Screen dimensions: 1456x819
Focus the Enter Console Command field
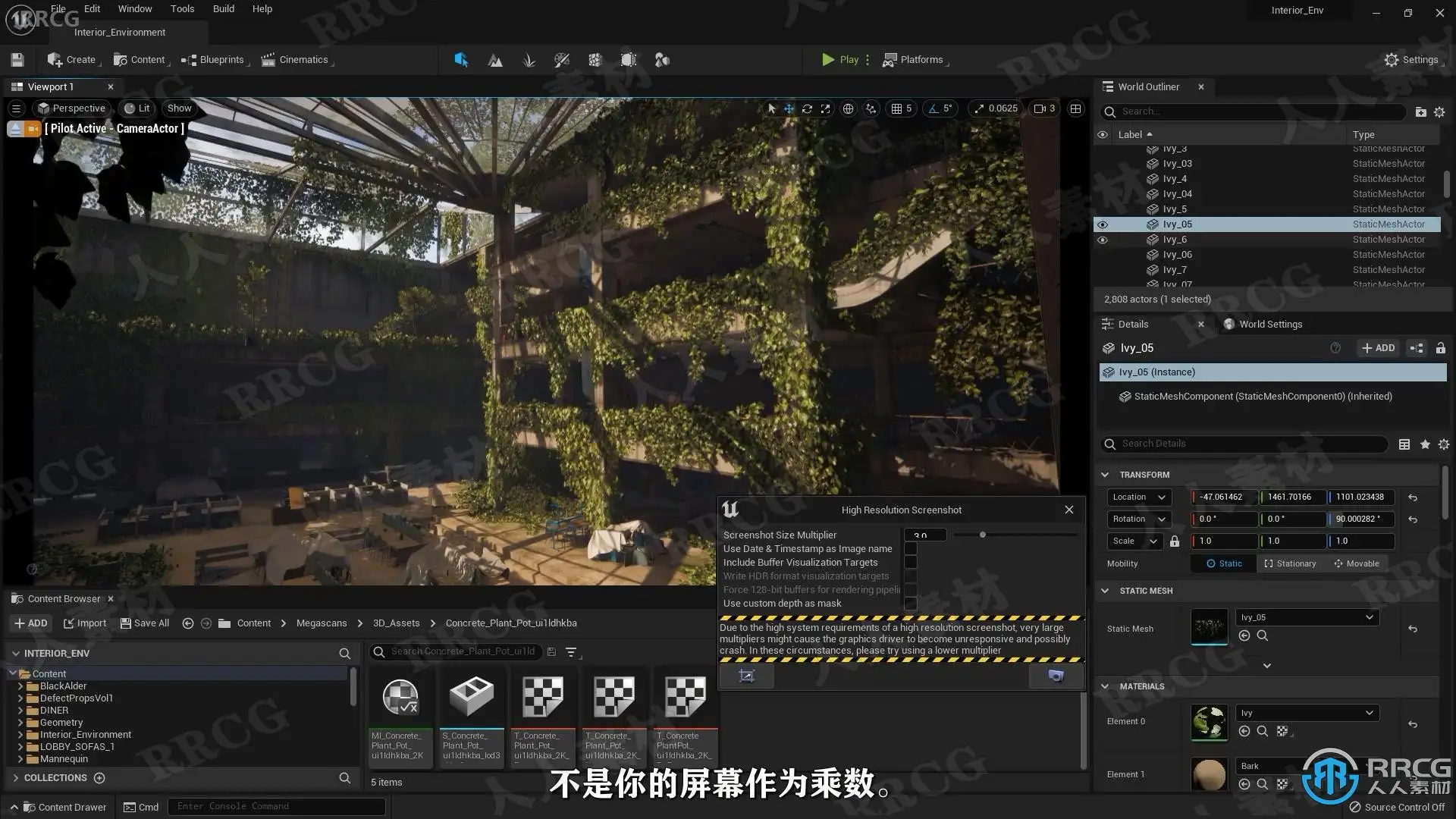pos(276,807)
